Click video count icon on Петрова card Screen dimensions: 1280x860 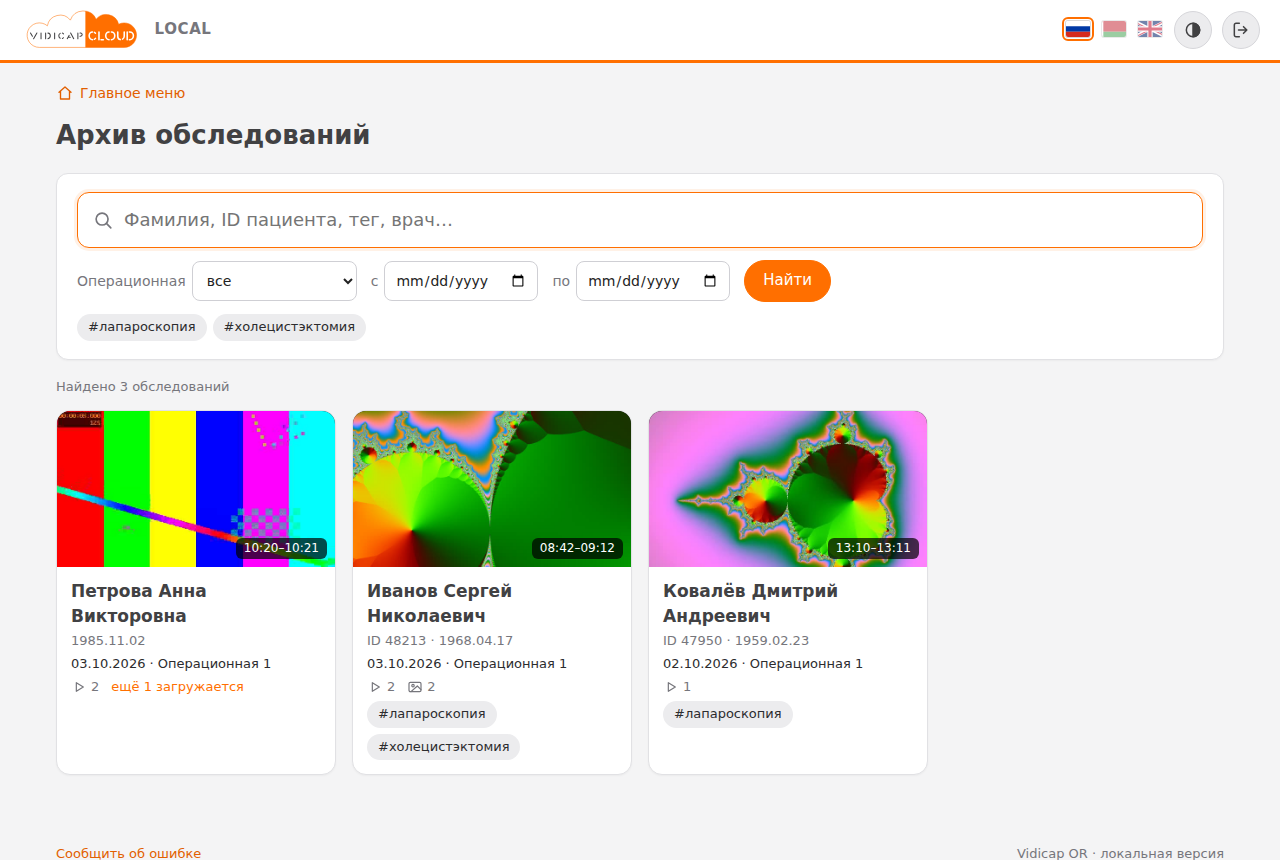[79, 687]
